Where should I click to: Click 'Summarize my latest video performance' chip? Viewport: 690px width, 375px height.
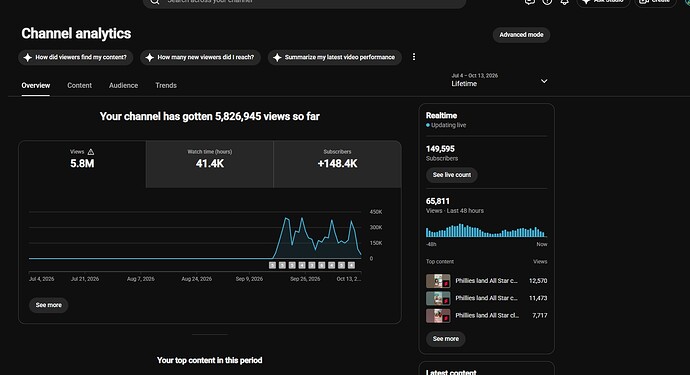click(x=334, y=57)
